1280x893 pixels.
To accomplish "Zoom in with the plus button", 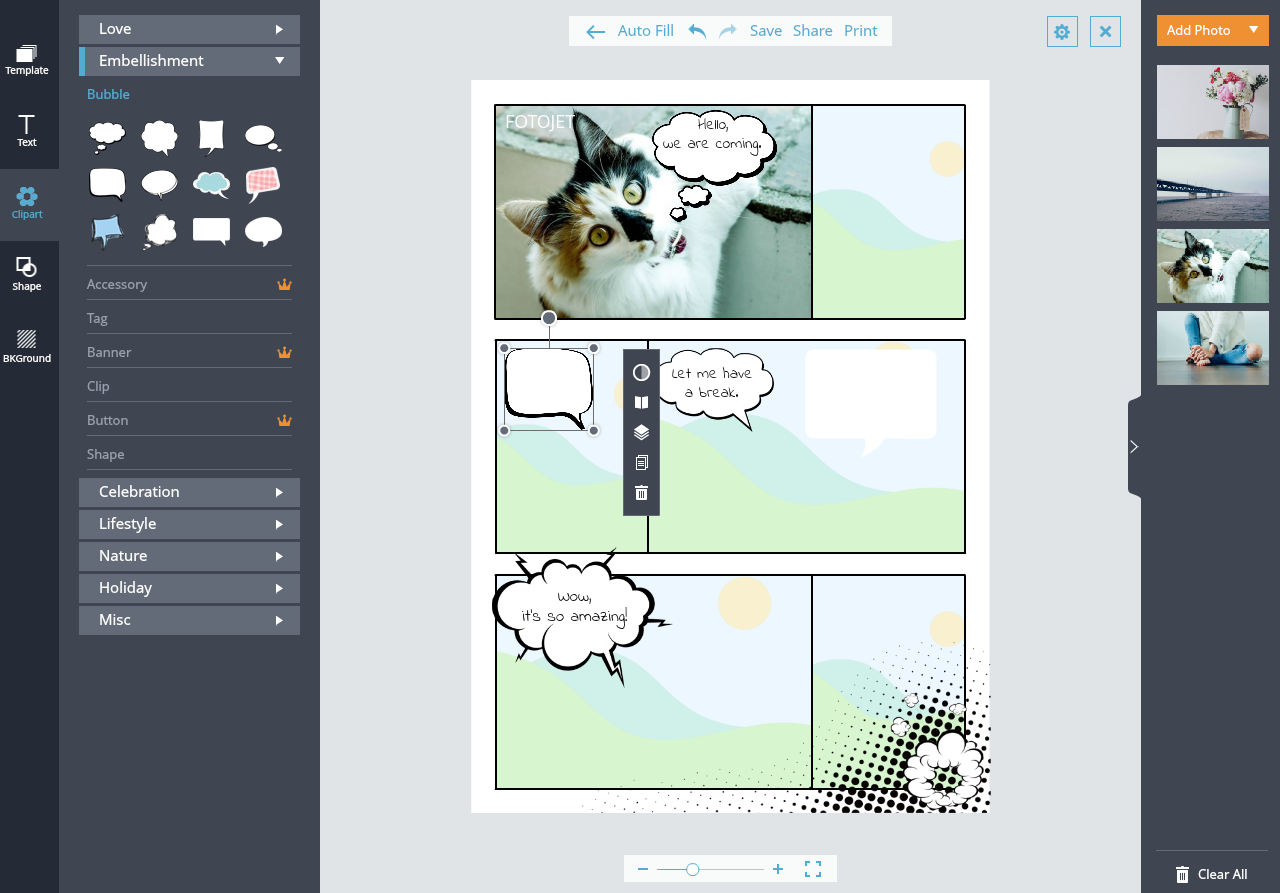I will click(x=778, y=869).
